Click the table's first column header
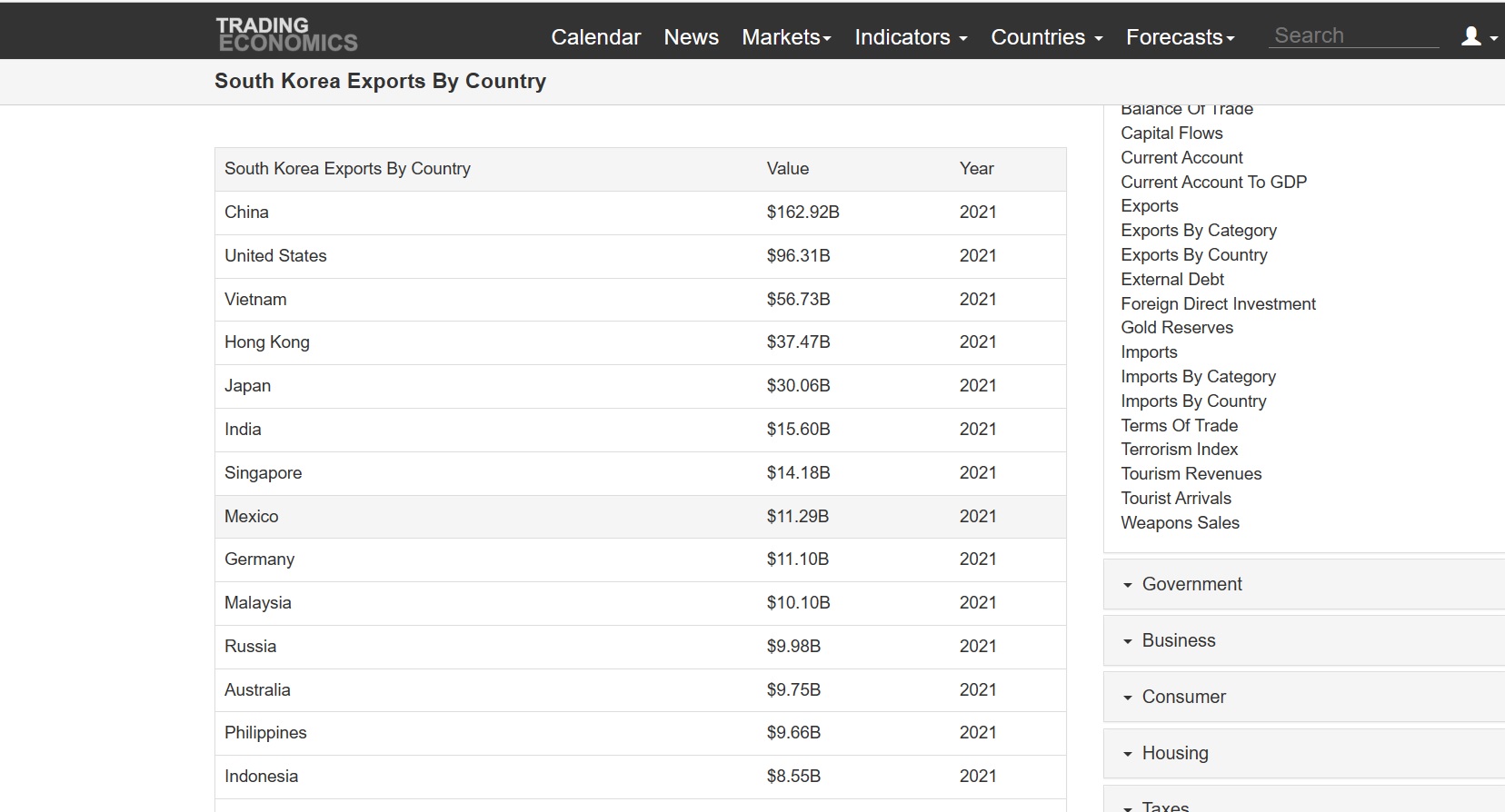This screenshot has height=812, width=1505. pos(347,169)
